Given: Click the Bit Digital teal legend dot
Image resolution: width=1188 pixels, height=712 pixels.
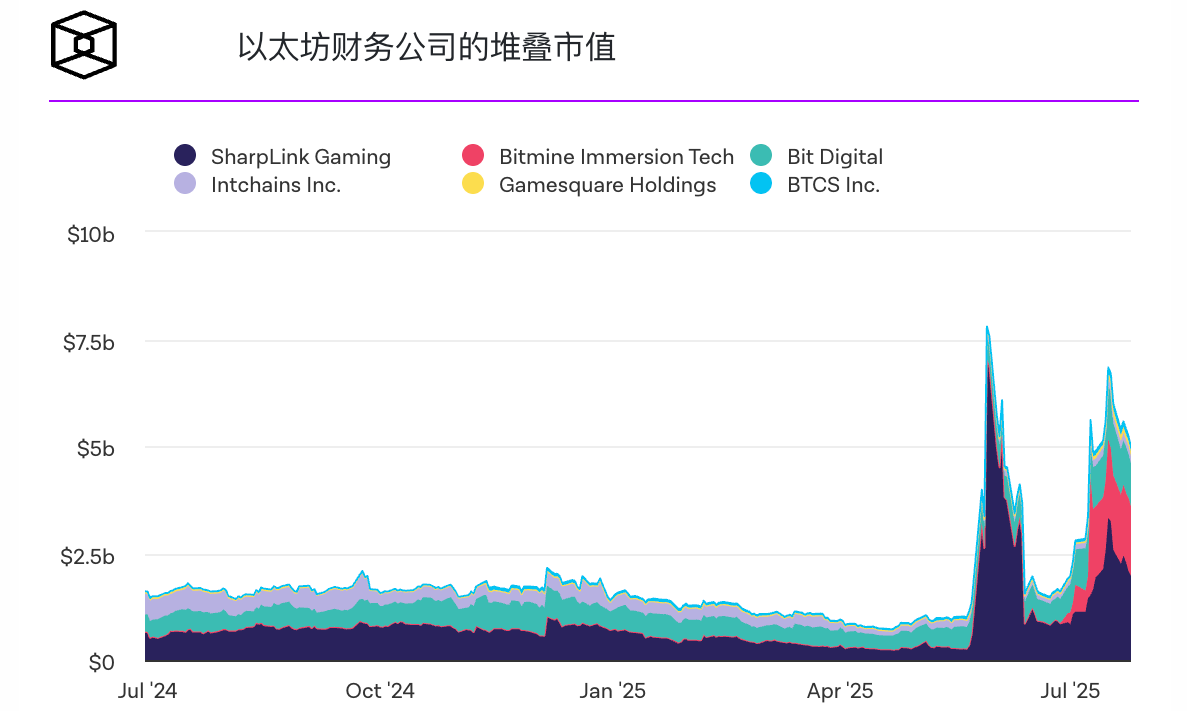Looking at the screenshot, I should tap(761, 155).
